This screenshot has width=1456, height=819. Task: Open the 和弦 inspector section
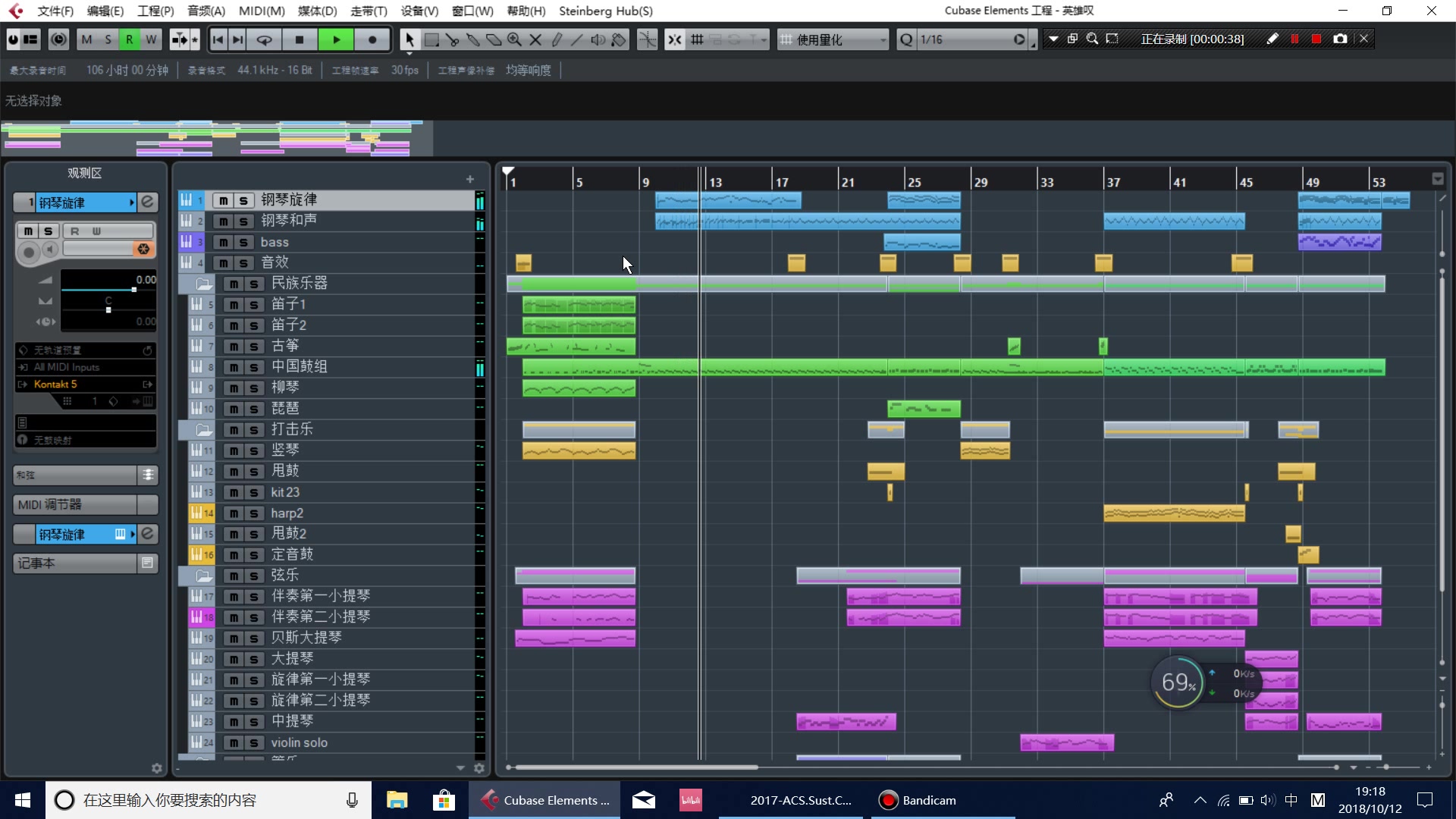pos(85,475)
